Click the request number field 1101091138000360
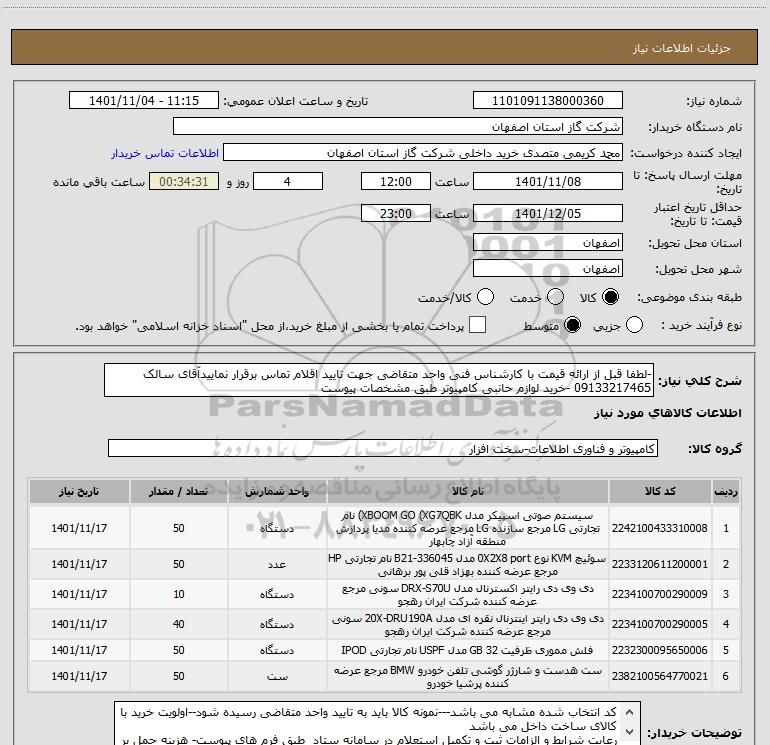The width and height of the screenshot is (770, 745). tap(548, 100)
